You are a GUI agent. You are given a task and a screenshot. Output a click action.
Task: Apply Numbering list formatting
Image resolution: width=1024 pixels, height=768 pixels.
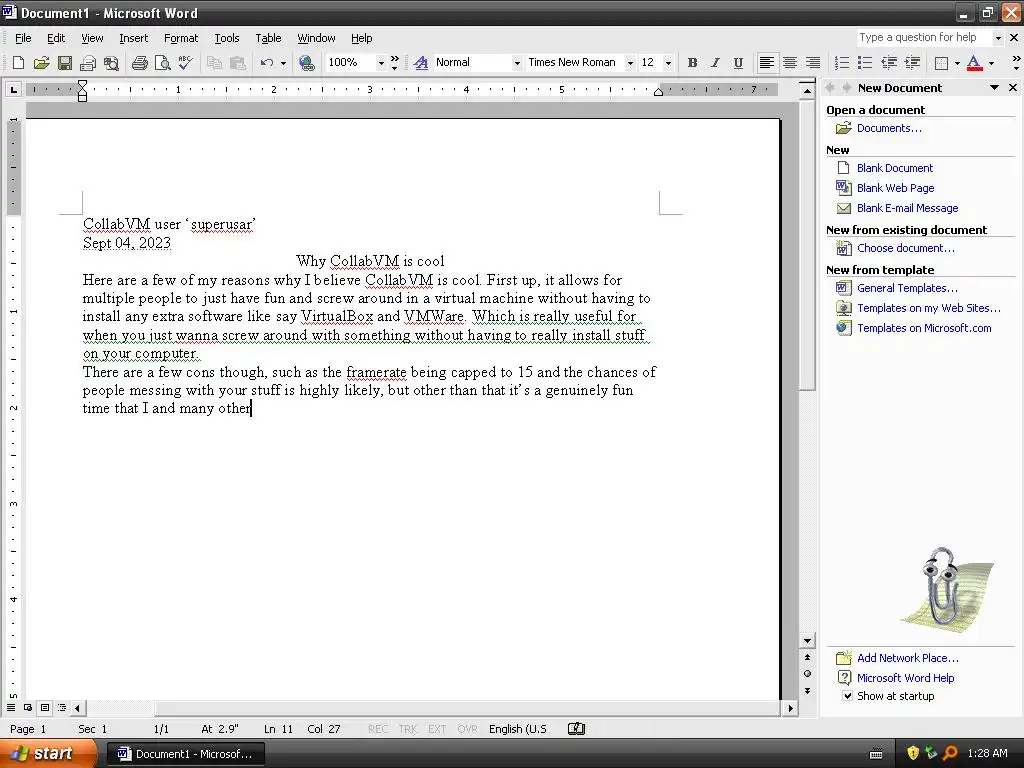tap(842, 63)
